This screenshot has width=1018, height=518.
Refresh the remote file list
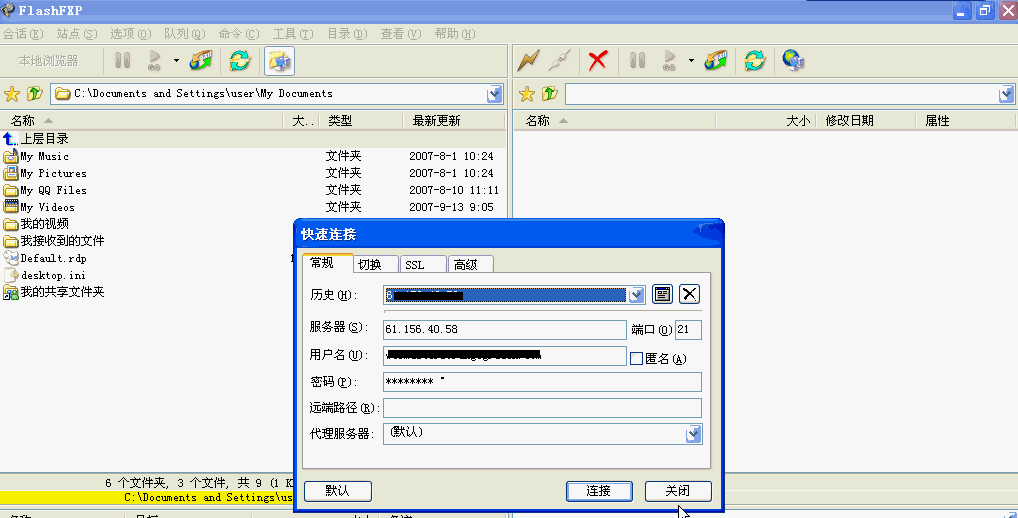(754, 61)
